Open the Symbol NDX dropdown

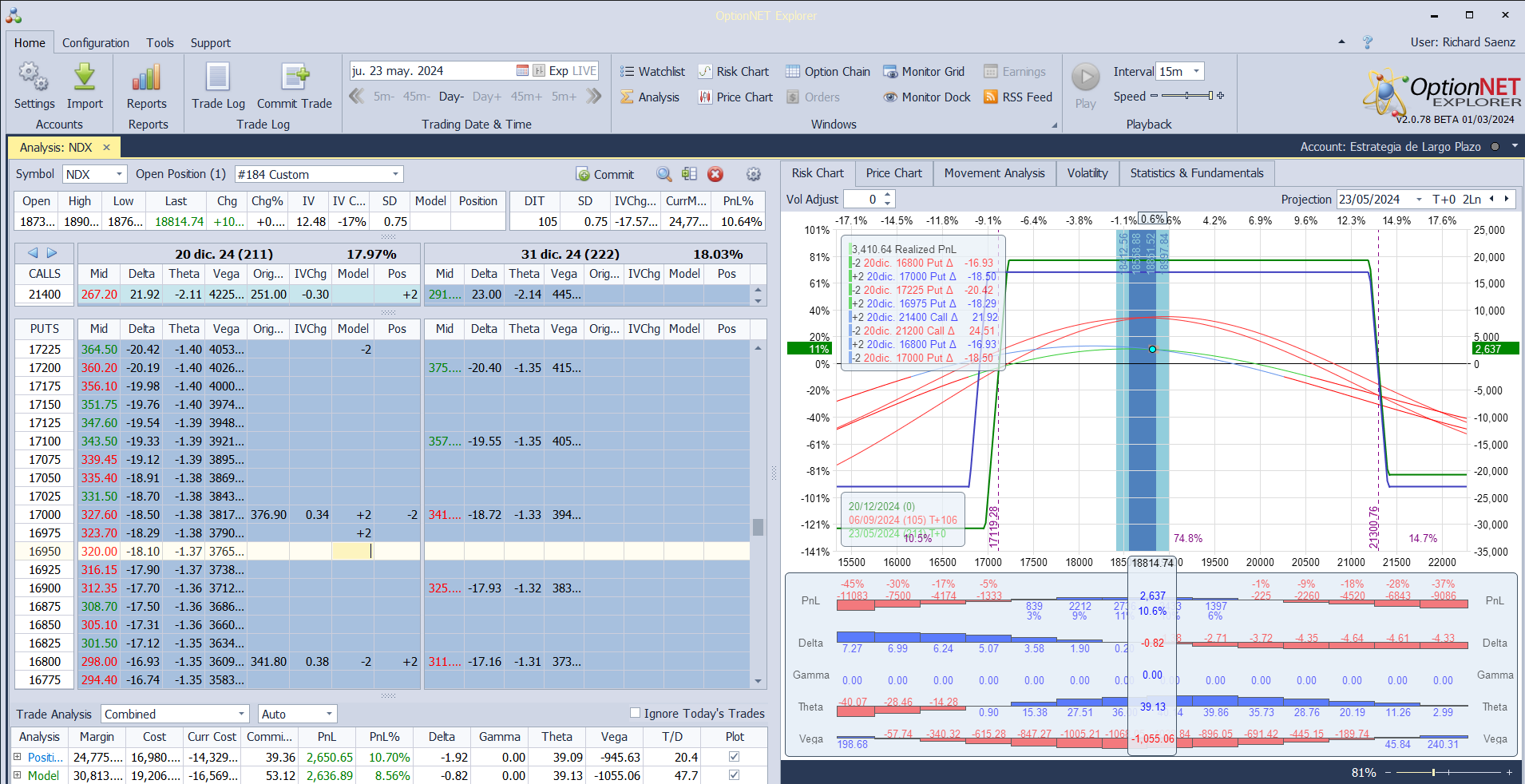(119, 174)
